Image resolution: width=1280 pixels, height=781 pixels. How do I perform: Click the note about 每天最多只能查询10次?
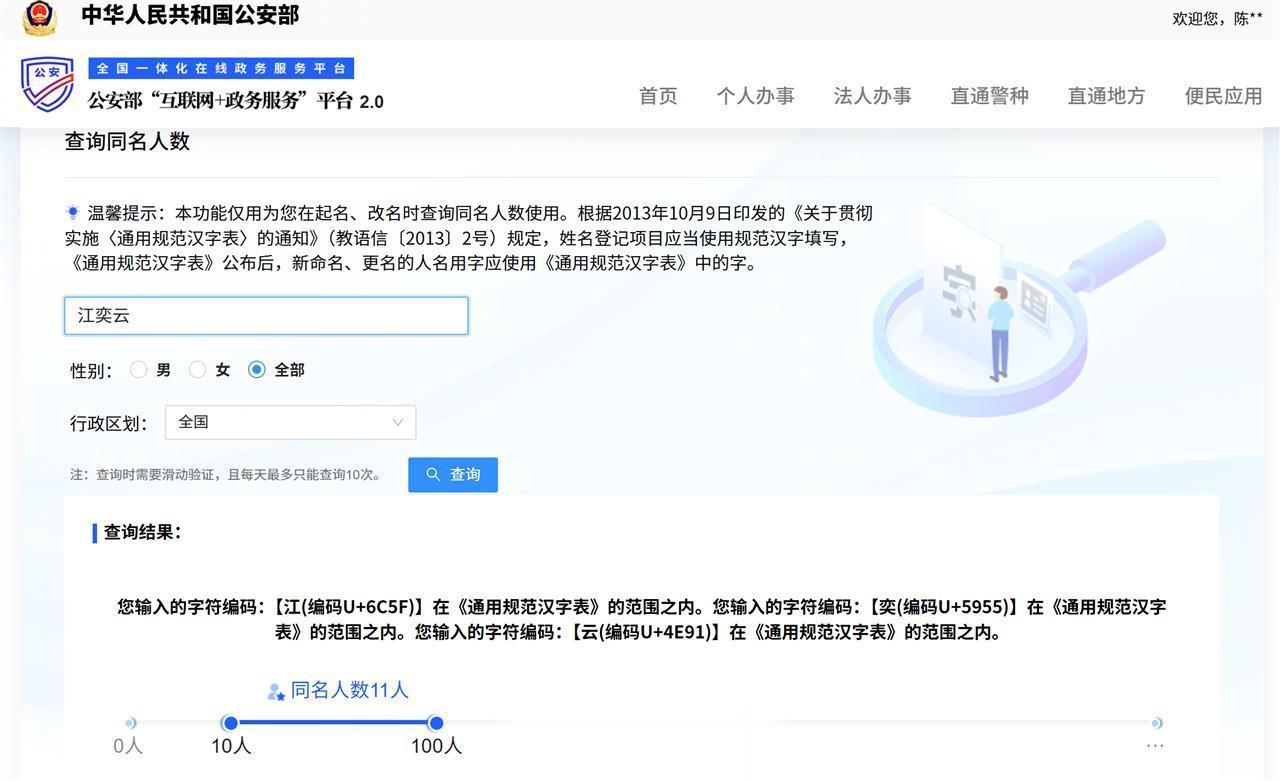226,475
